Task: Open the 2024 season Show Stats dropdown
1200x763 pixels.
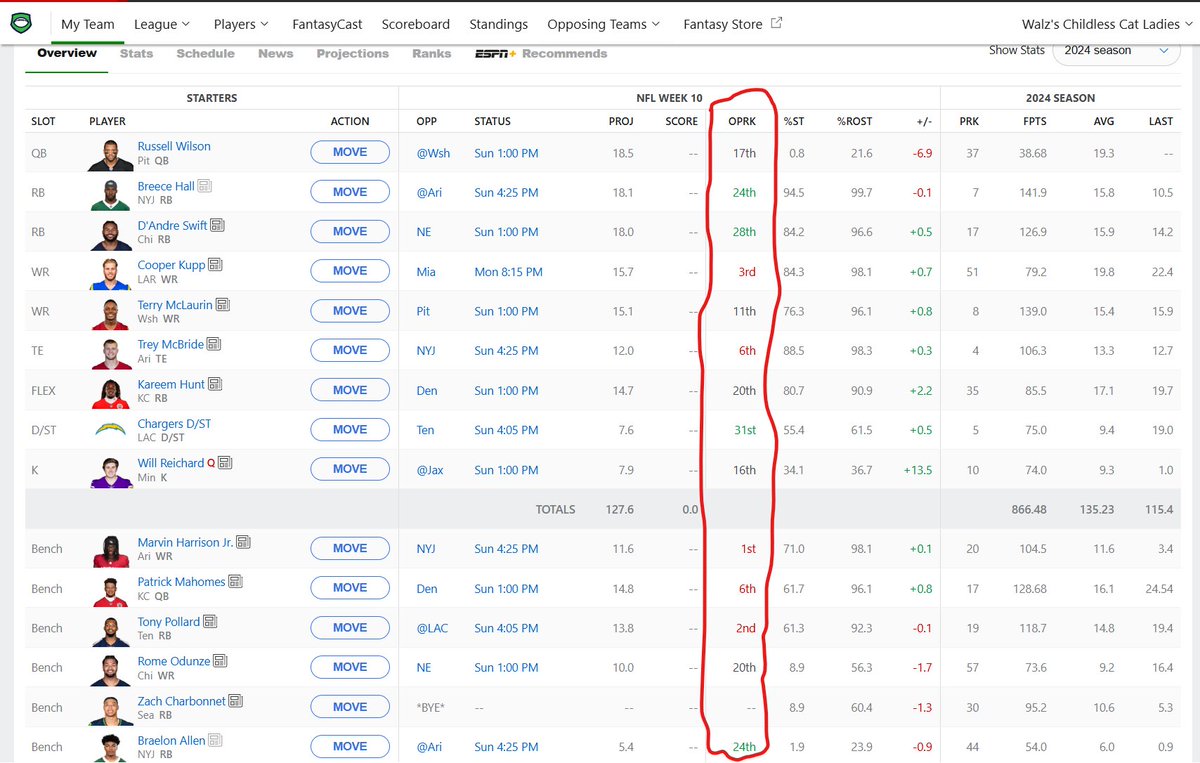Action: tap(1116, 50)
